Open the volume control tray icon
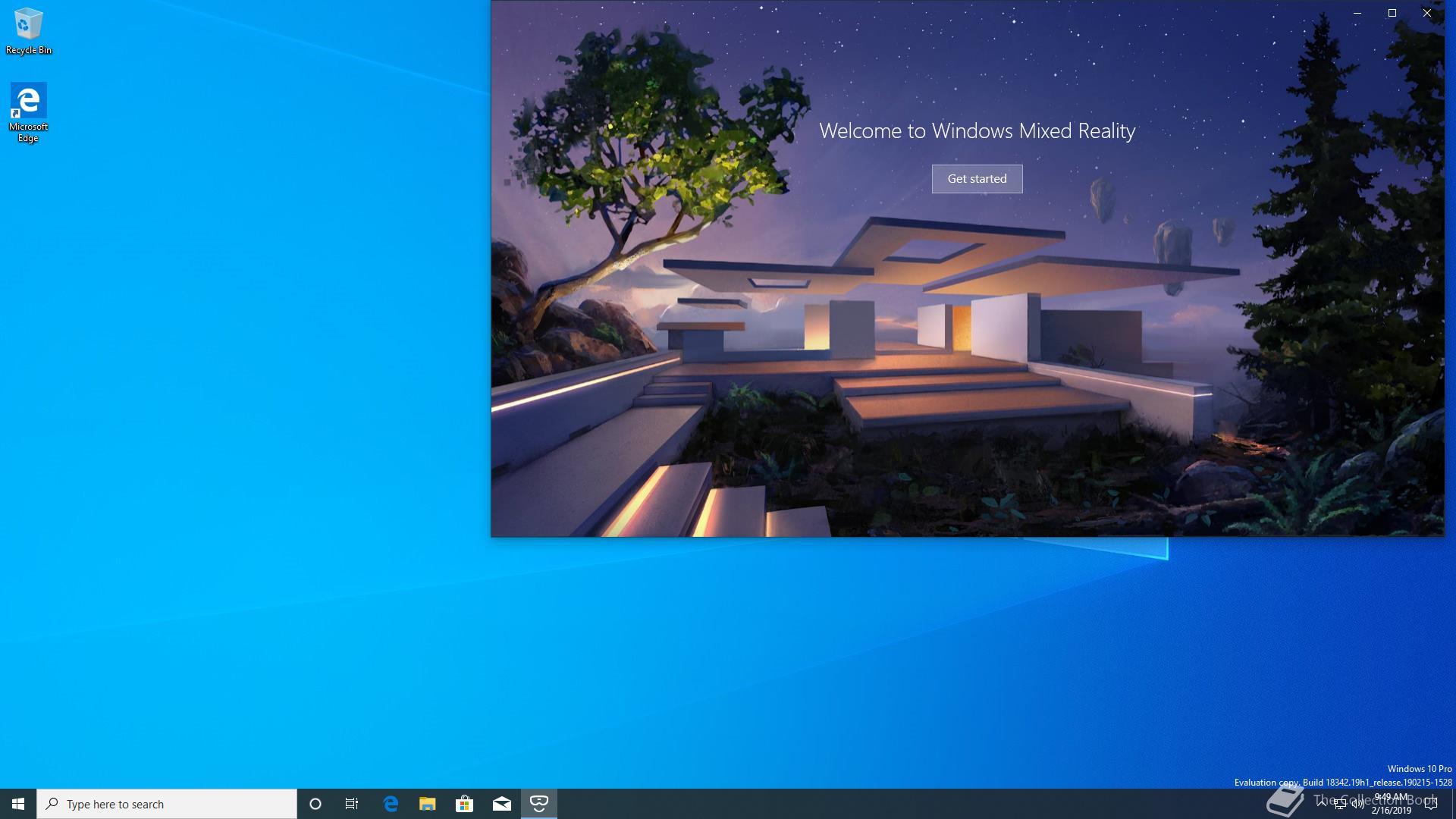Image resolution: width=1456 pixels, height=819 pixels. [1358, 804]
